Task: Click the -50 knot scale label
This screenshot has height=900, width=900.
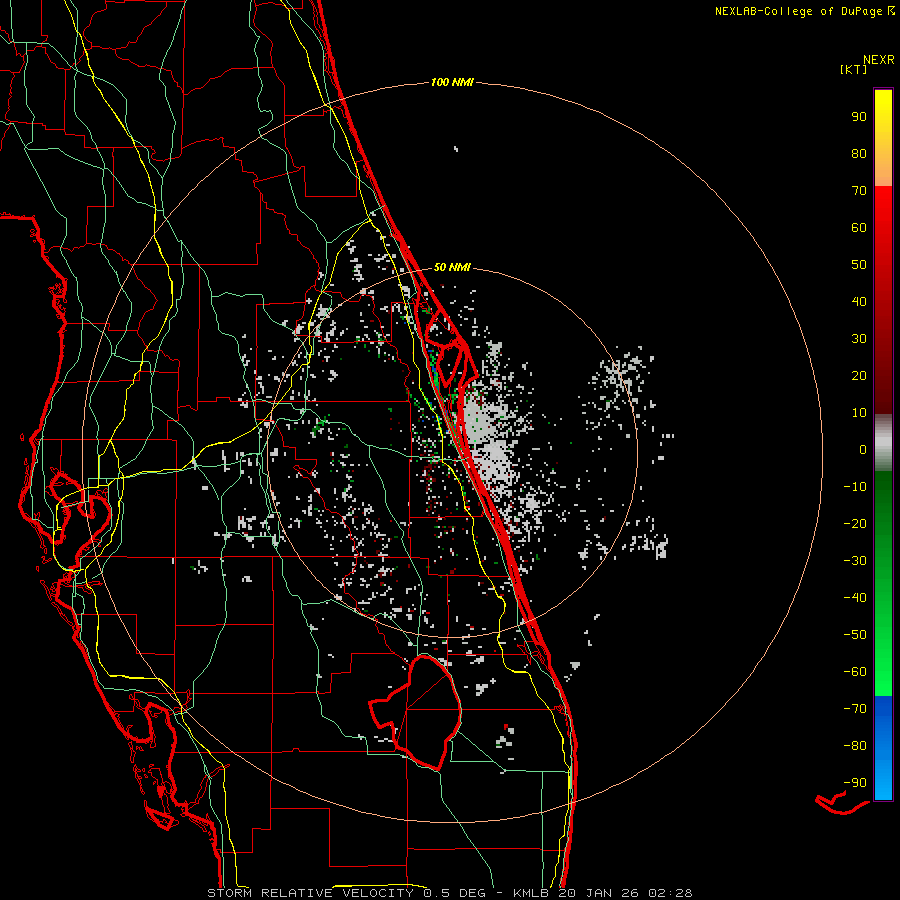Action: pos(855,635)
